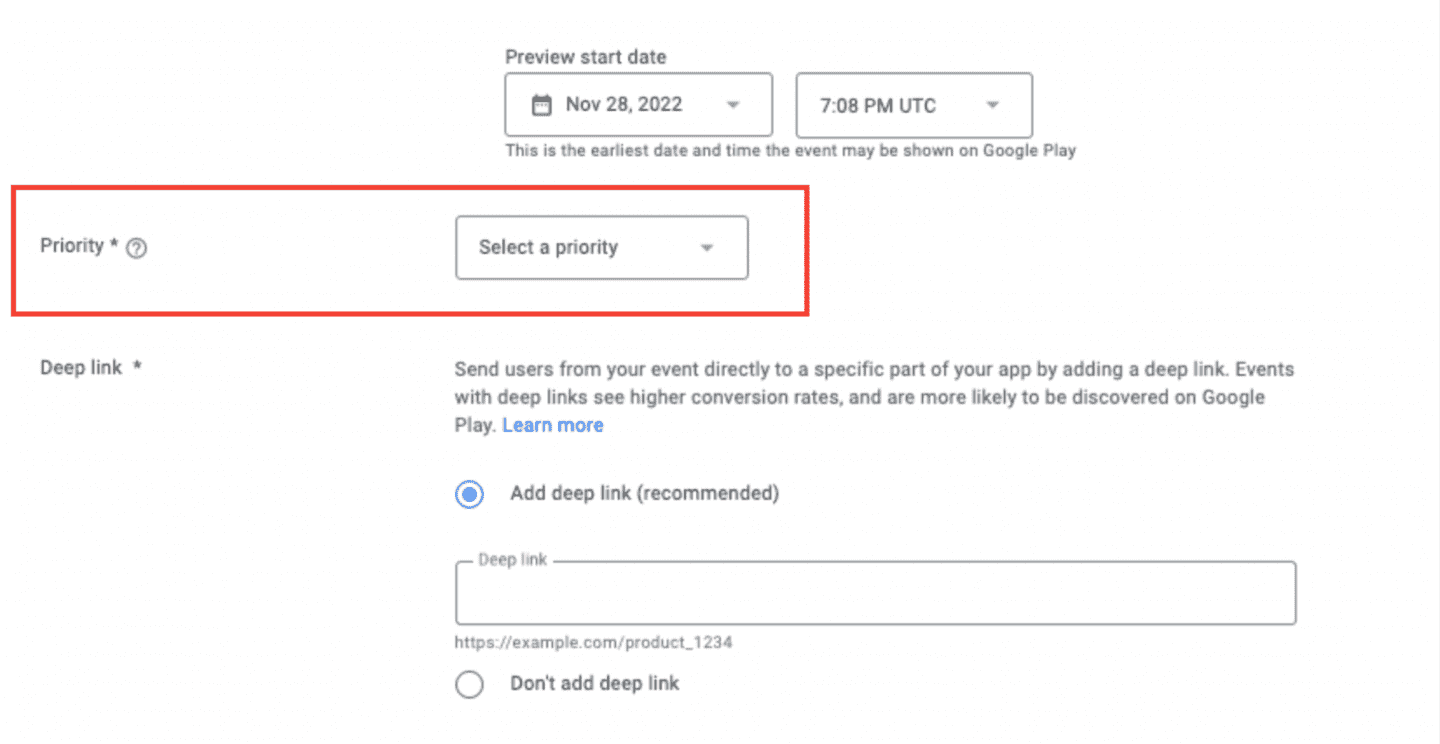
Task: Enable the recommended deep link radio button
Action: (x=469, y=493)
